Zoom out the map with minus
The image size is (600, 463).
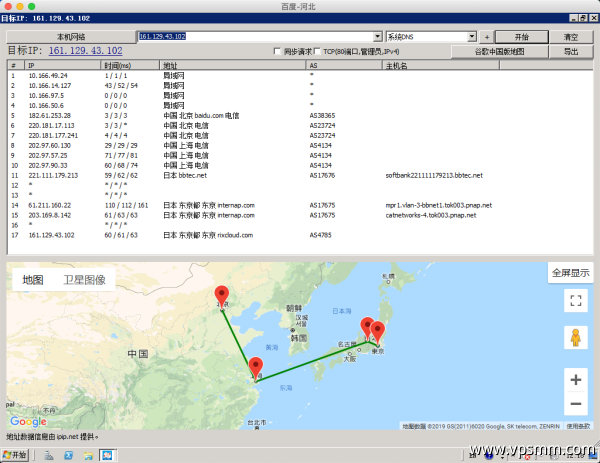[576, 404]
